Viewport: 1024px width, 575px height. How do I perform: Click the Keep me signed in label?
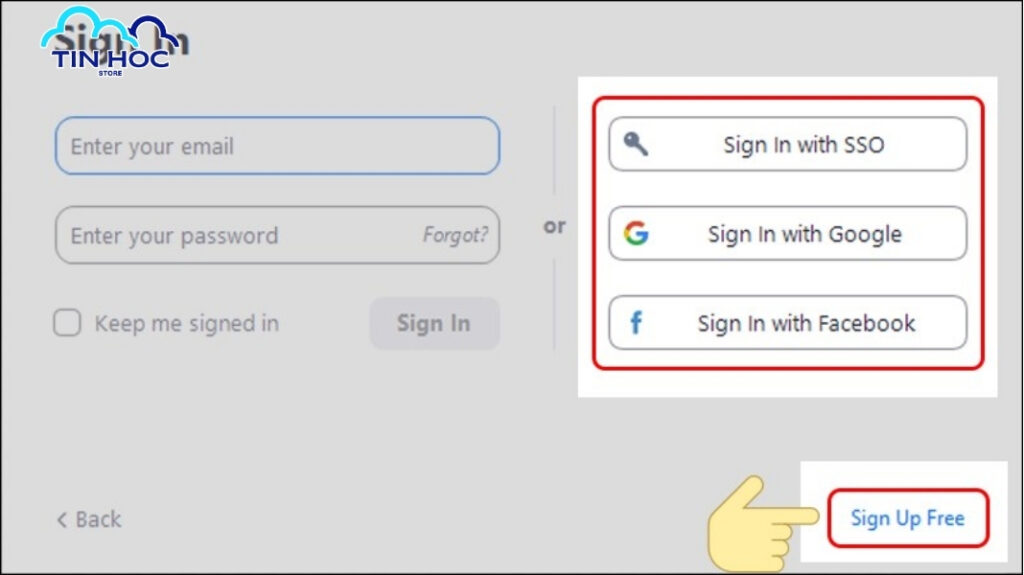187,323
